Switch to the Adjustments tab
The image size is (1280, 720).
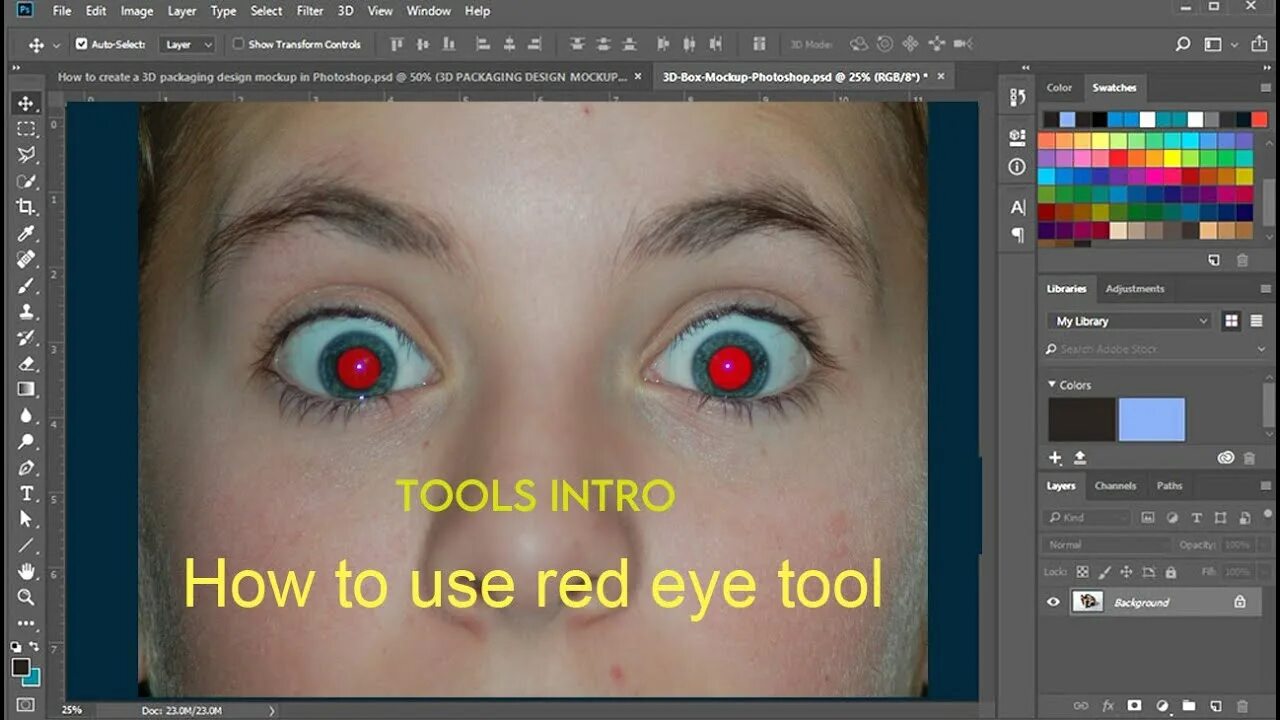pyautogui.click(x=1134, y=289)
